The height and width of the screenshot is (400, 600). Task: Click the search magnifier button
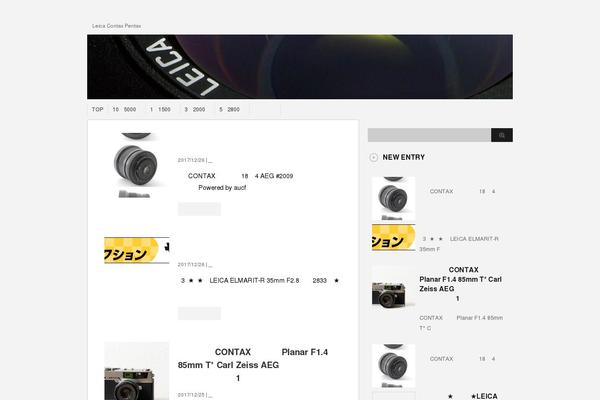click(x=502, y=135)
